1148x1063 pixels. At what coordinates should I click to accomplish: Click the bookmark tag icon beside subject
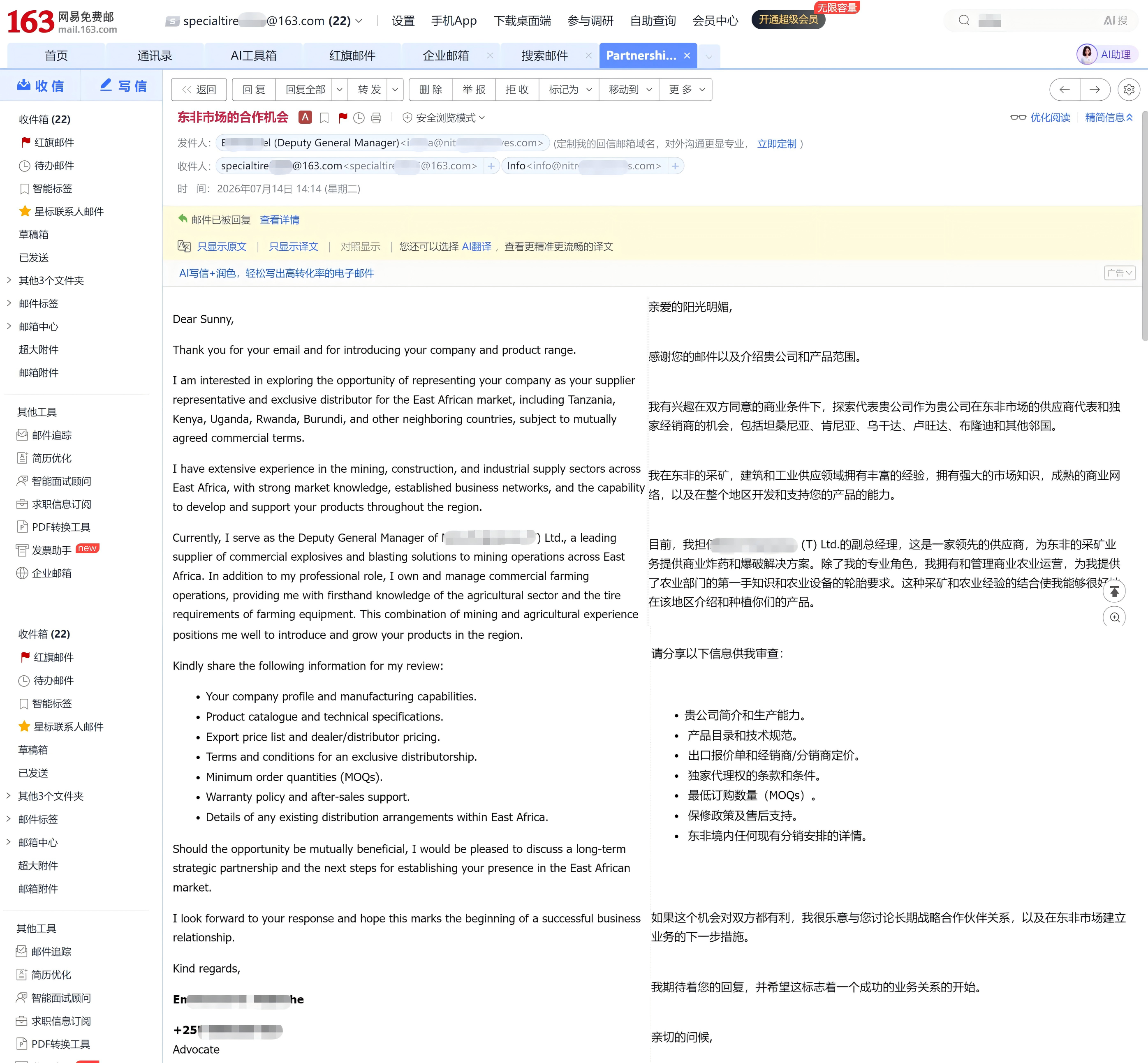324,118
